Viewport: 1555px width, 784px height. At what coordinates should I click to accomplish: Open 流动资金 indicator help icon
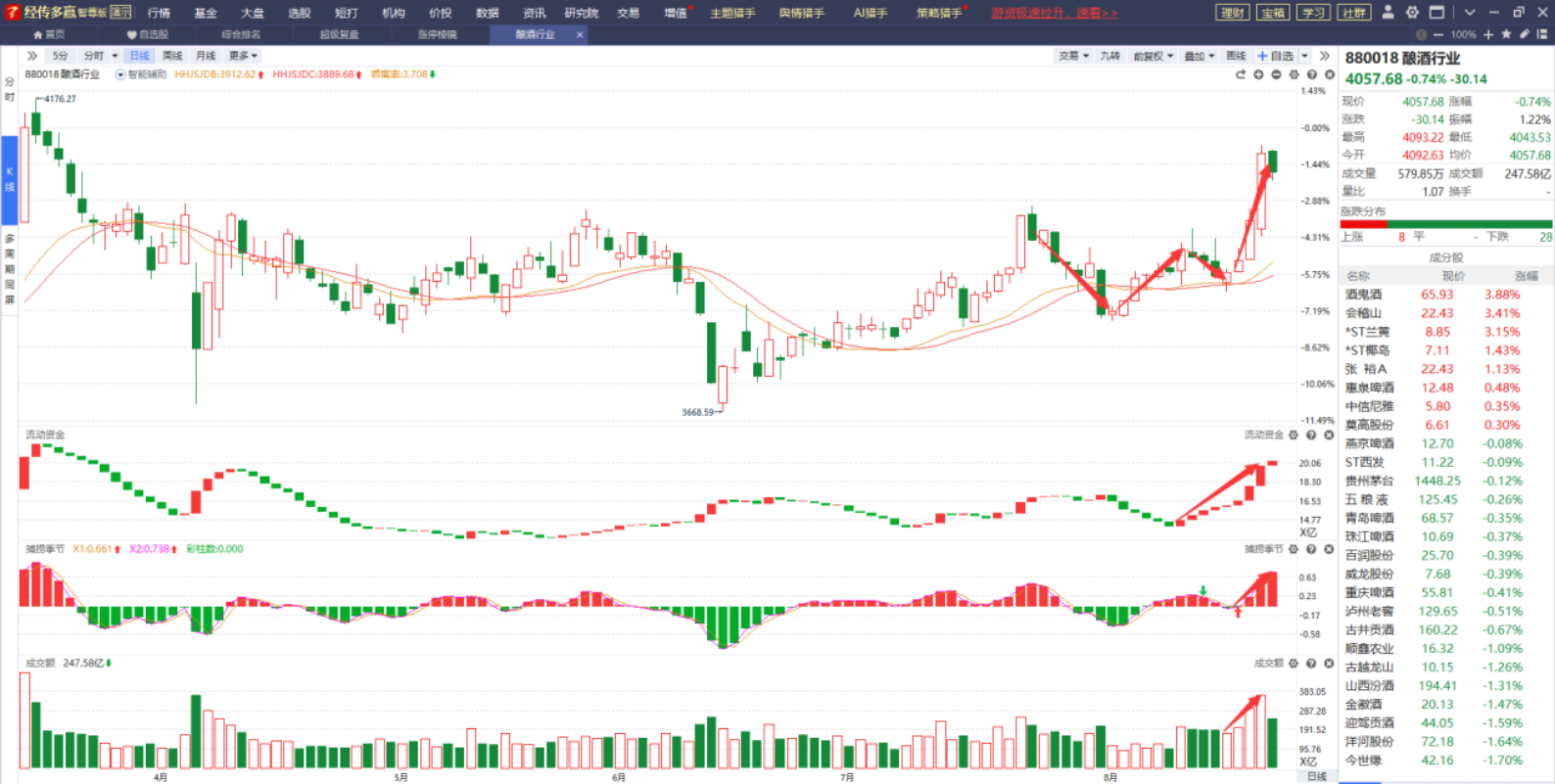coord(1311,435)
